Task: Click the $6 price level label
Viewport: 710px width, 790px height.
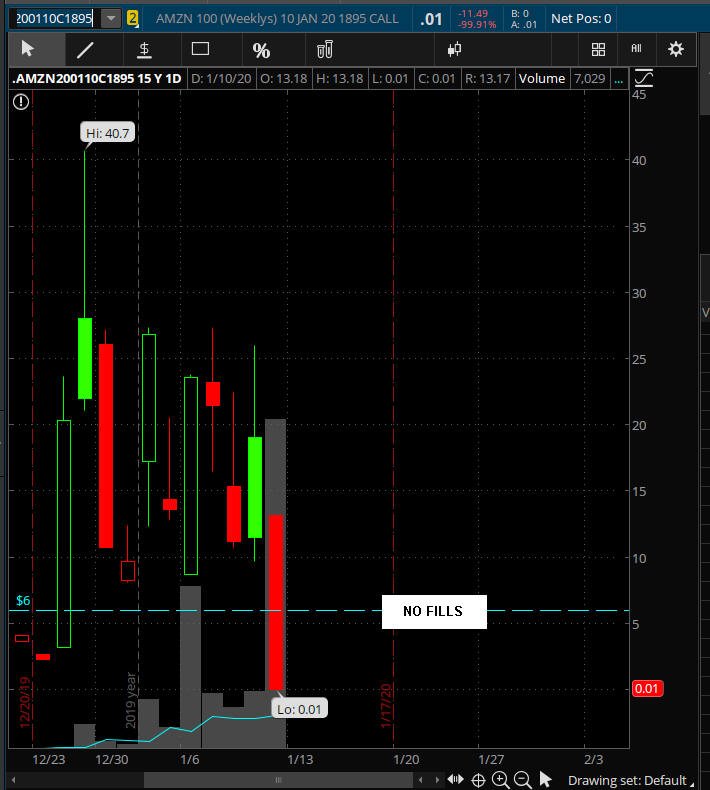Action: pos(23,601)
